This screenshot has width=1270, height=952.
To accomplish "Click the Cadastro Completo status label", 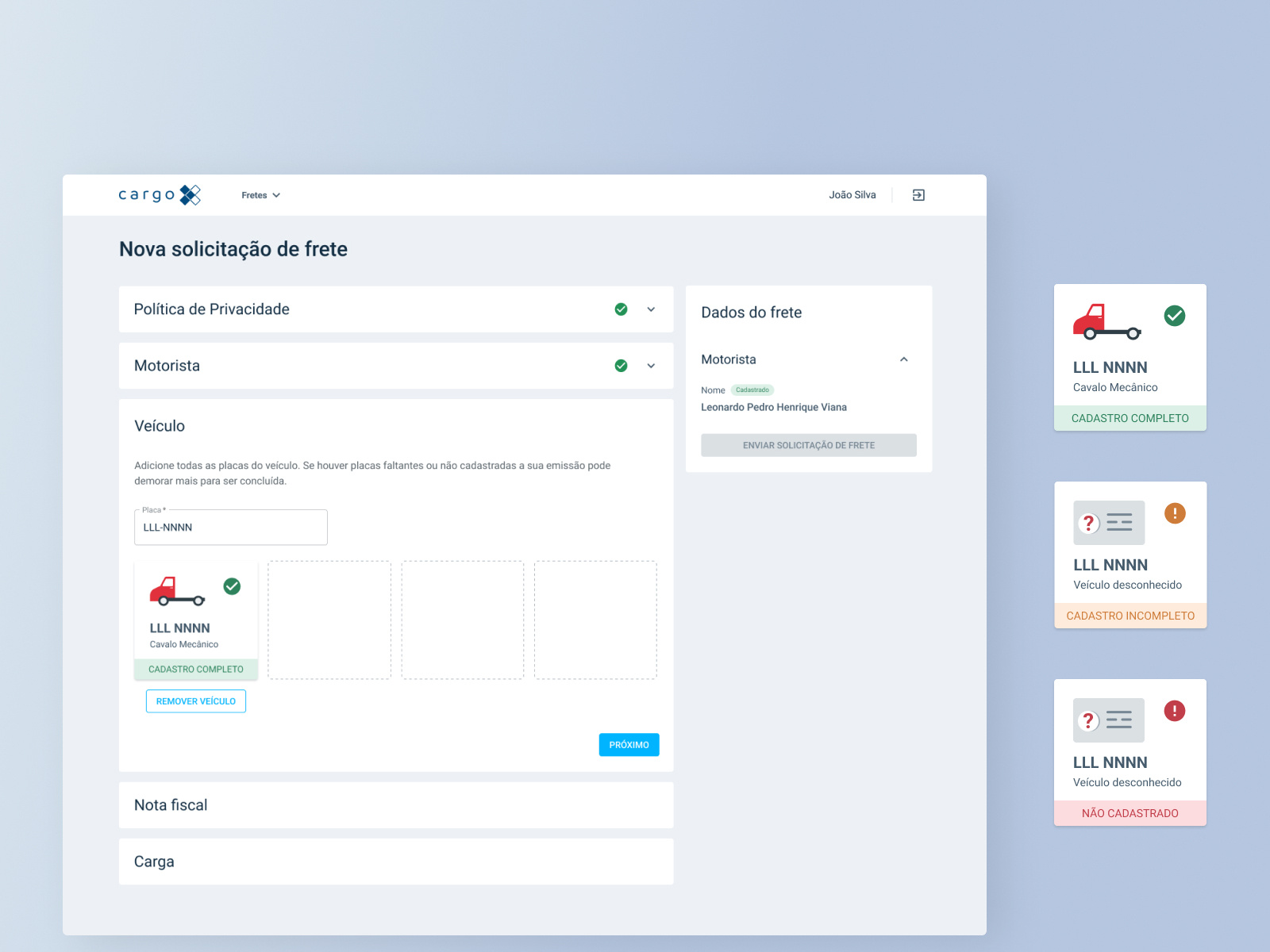I will (x=195, y=669).
